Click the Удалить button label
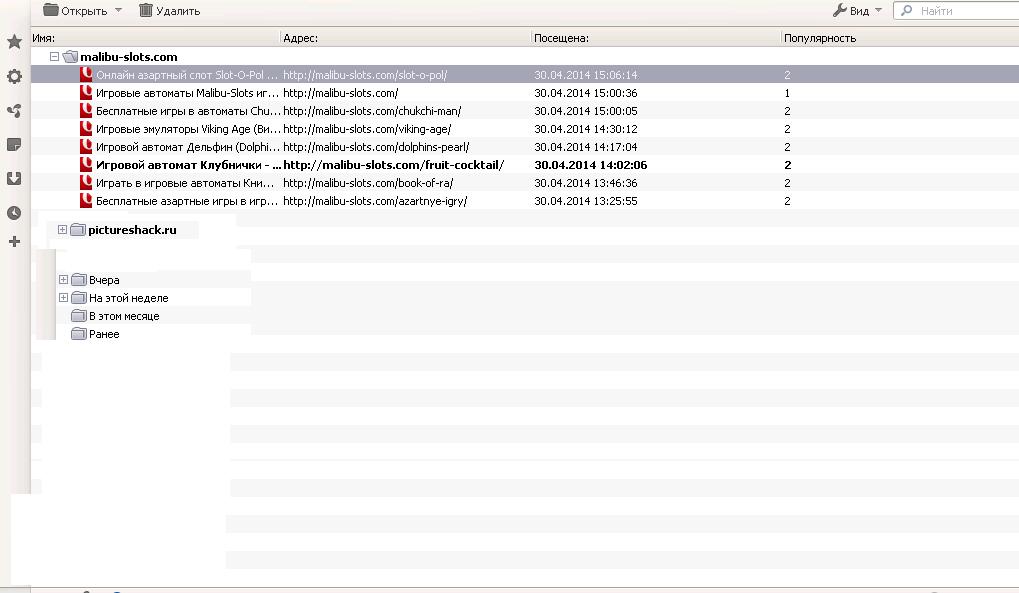 pos(178,11)
